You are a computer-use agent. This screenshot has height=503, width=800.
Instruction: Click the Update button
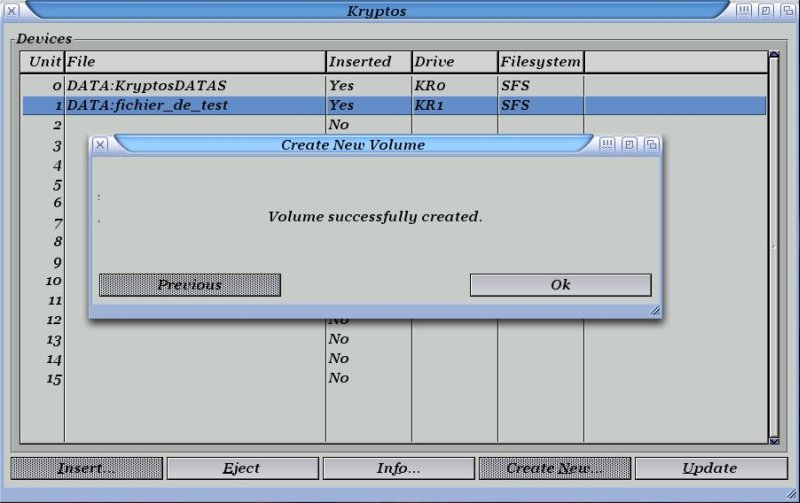coord(711,468)
